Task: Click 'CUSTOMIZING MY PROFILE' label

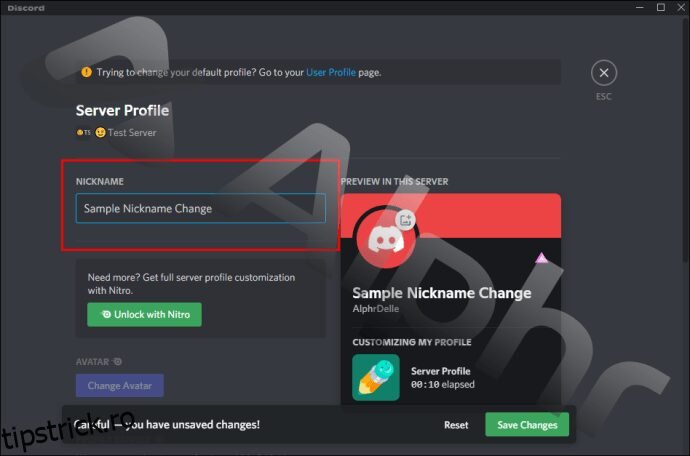Action: click(x=411, y=342)
